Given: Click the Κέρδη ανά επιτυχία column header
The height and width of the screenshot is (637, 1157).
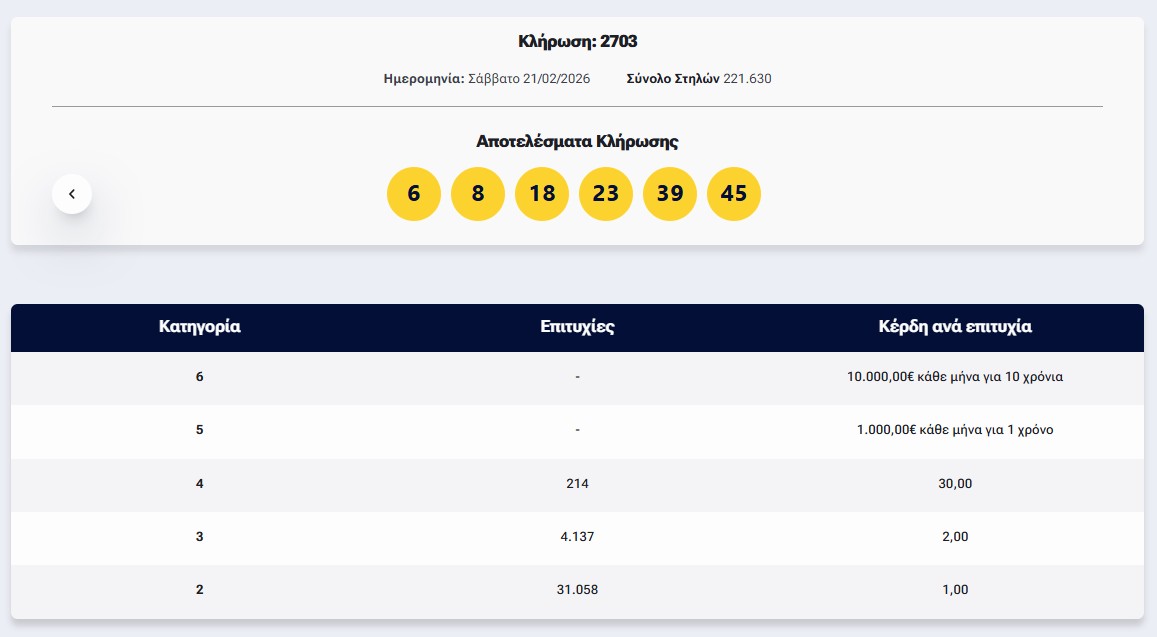Looking at the screenshot, I should click(x=954, y=327).
